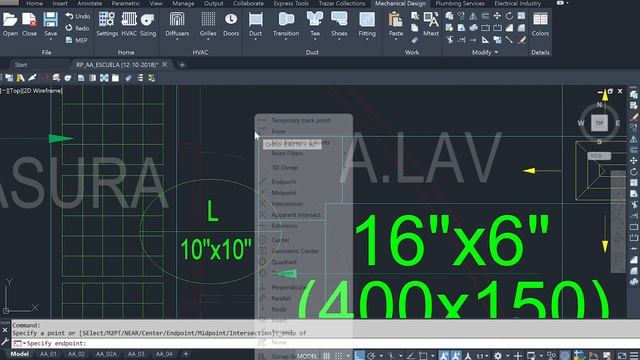Choose the Shoes duct tool
The width and height of the screenshot is (640, 360).
point(339,23)
